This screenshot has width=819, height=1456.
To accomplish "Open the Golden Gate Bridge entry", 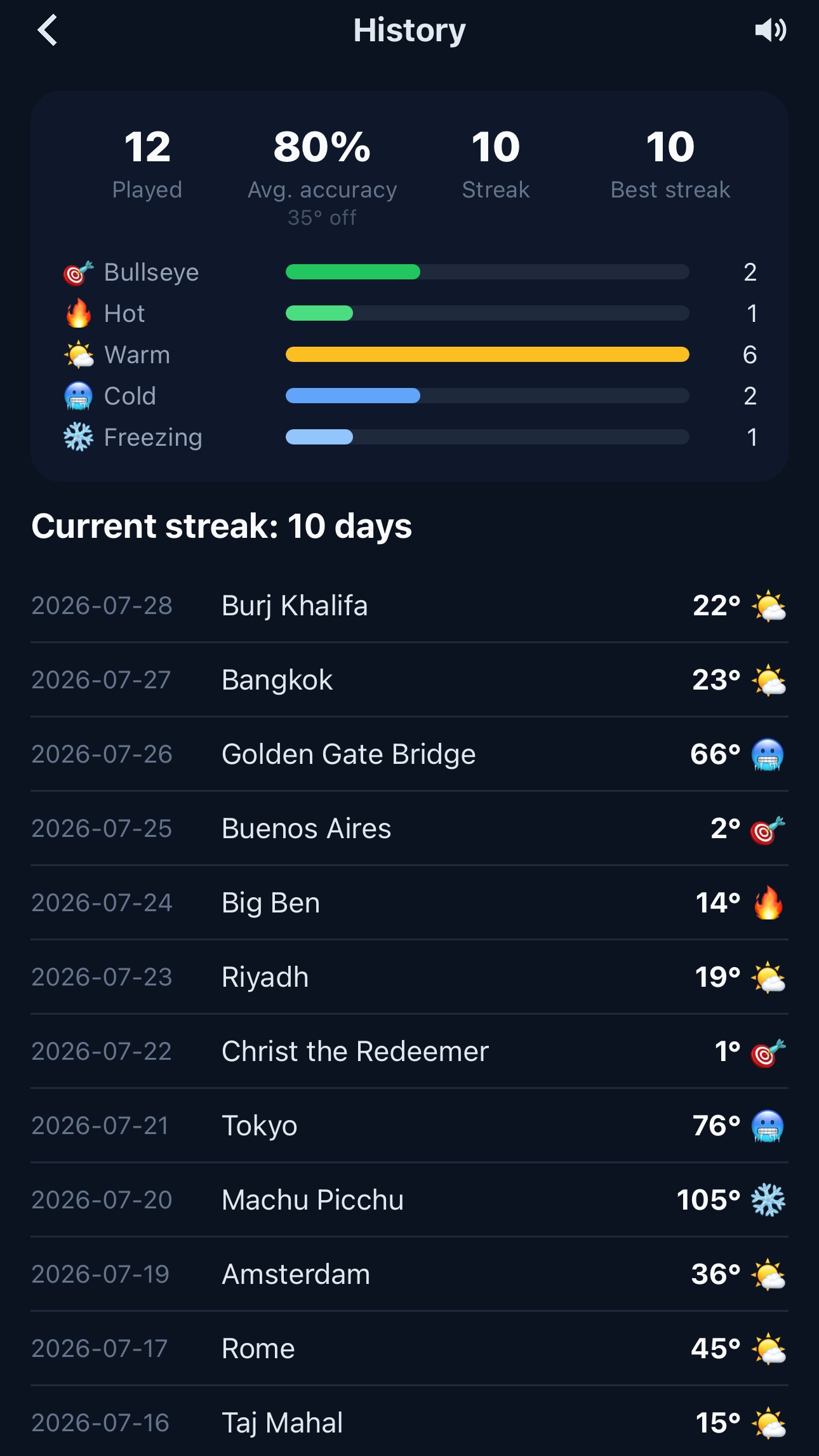I will coord(409,754).
